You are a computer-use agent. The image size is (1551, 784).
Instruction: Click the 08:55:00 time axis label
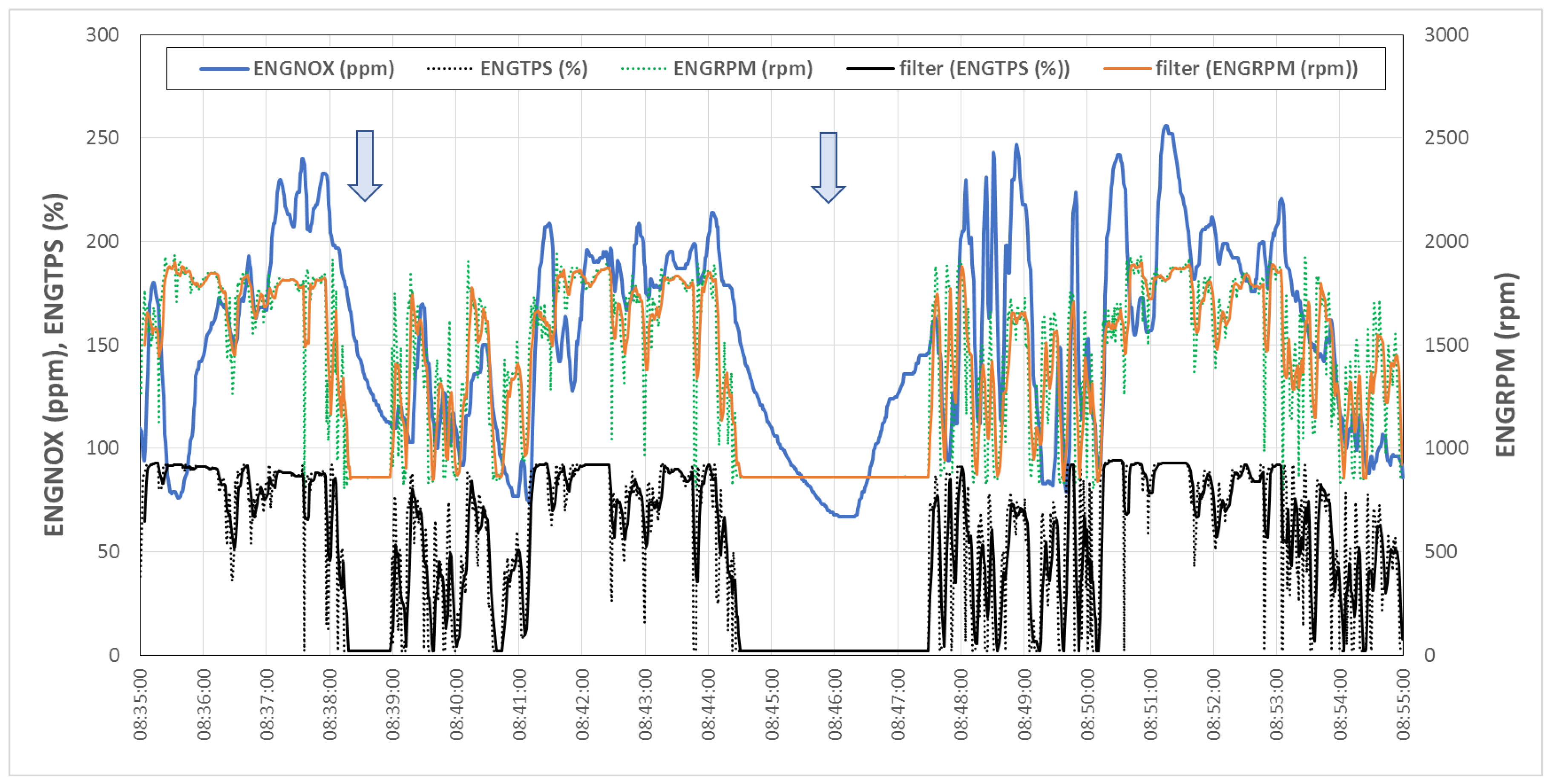[x=1404, y=704]
